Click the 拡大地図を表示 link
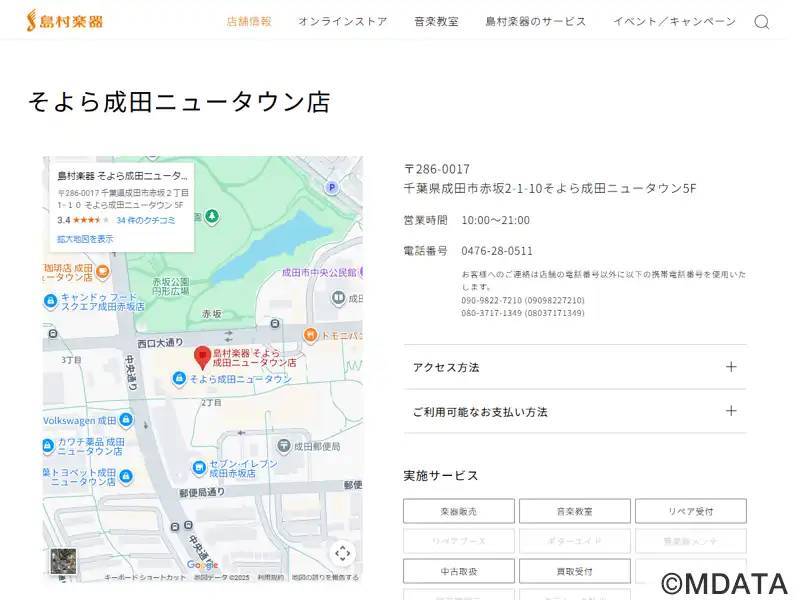Screen dimensions: 800x600 tap(85, 239)
